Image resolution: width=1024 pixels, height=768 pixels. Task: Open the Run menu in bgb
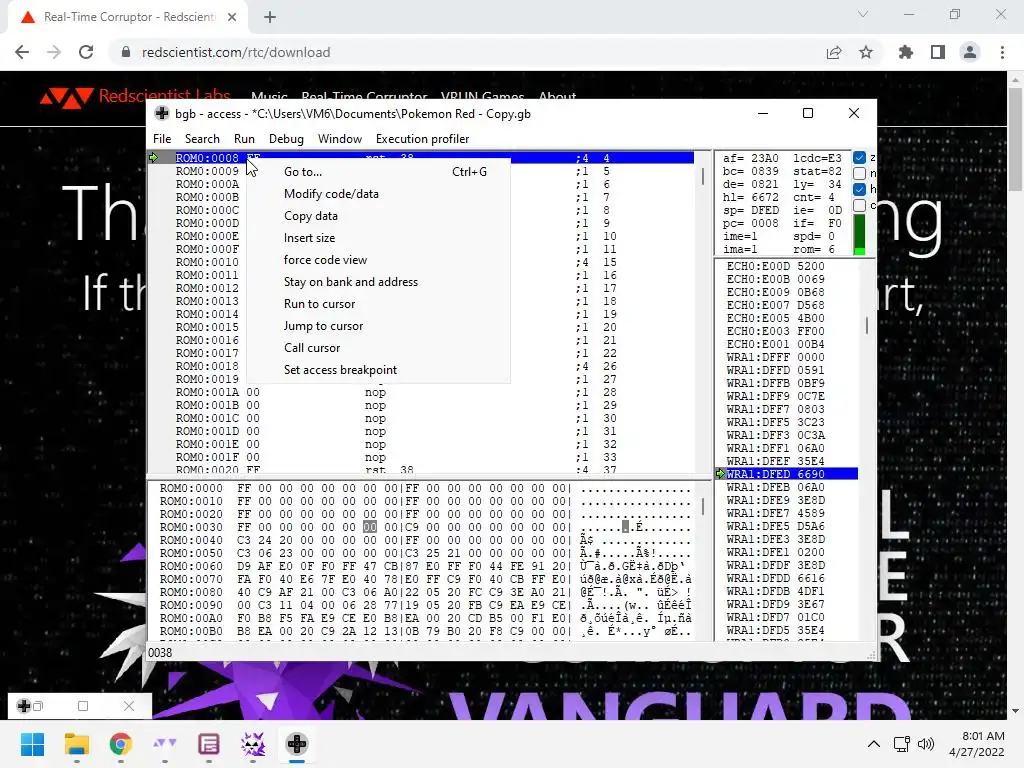pos(244,138)
